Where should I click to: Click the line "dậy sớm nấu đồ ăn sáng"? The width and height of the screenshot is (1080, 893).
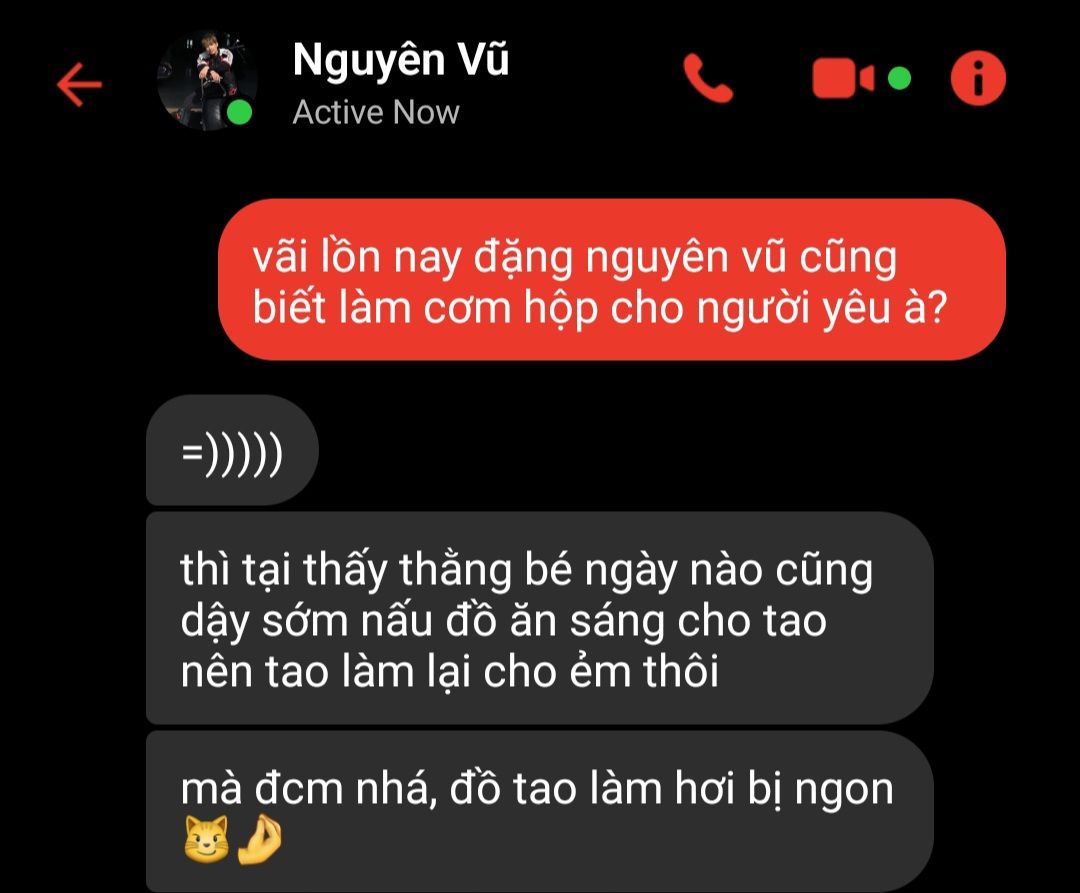point(503,622)
